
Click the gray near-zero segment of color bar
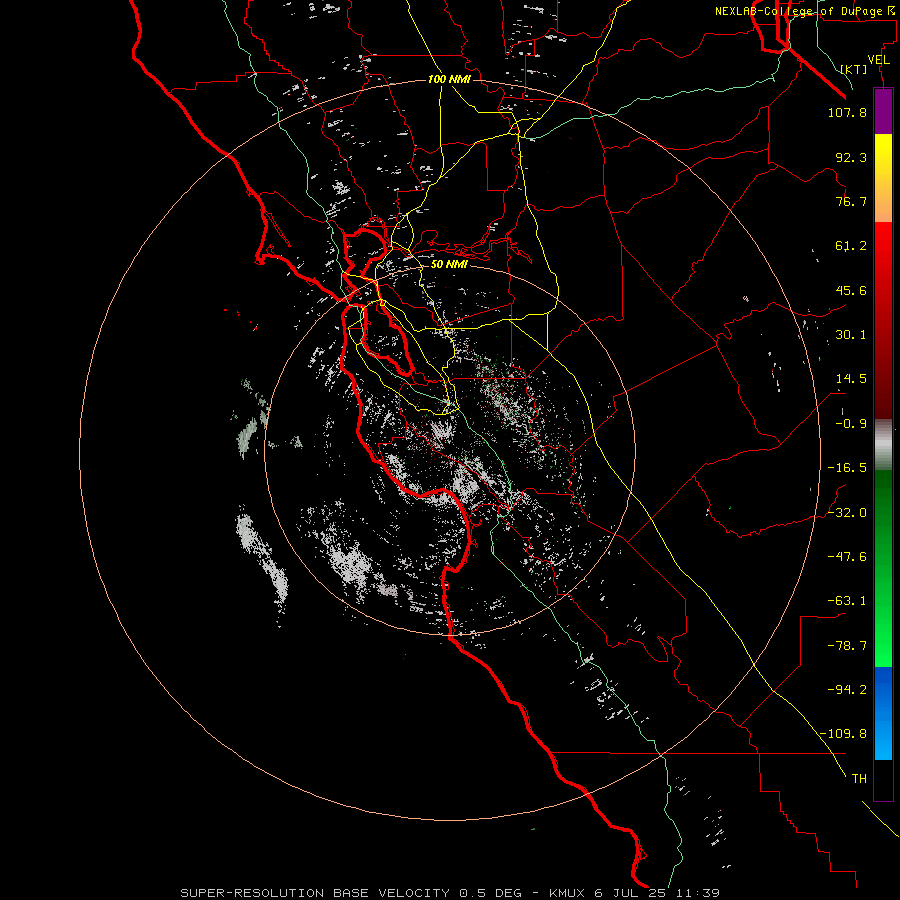(883, 445)
